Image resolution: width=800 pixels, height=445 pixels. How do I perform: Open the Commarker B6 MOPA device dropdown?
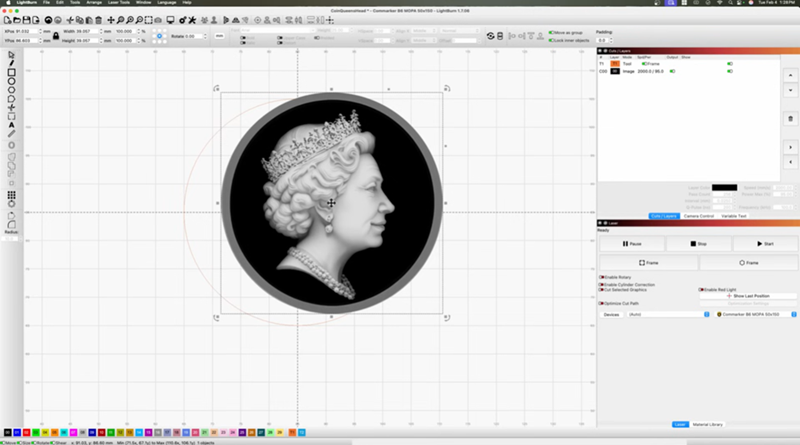tap(757, 314)
